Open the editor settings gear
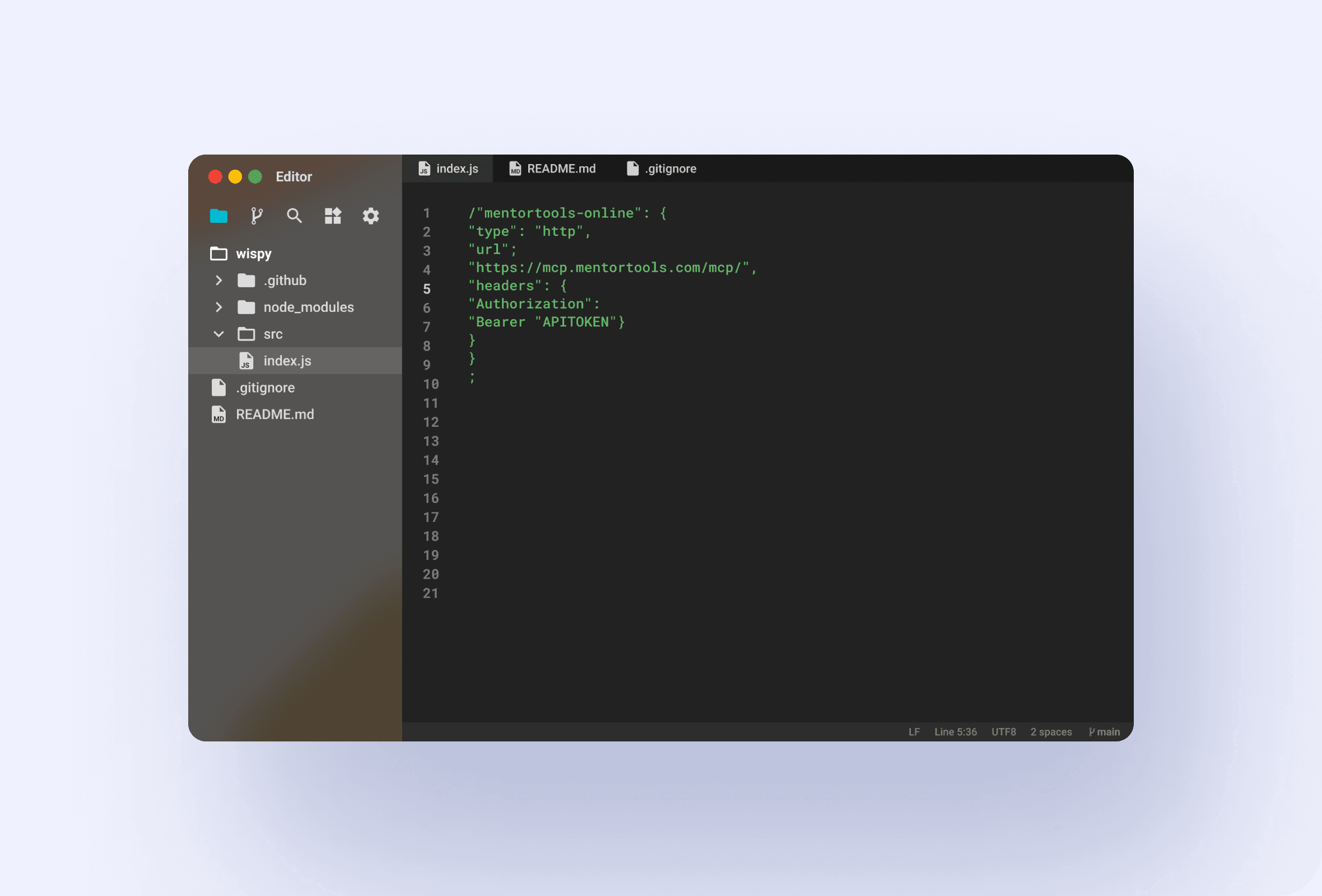The height and width of the screenshot is (896, 1322). (371, 216)
